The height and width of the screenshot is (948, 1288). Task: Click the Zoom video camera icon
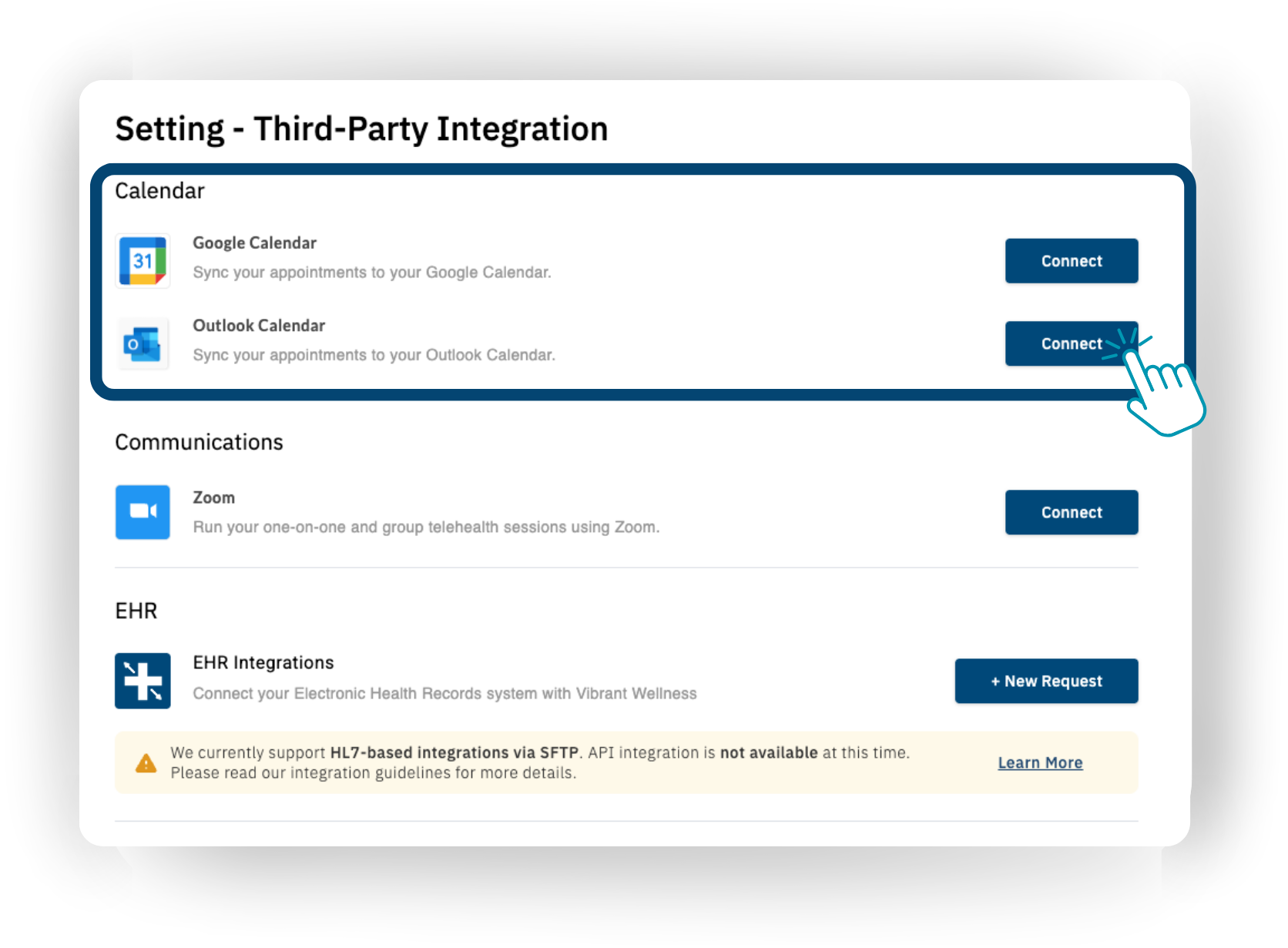(x=143, y=511)
